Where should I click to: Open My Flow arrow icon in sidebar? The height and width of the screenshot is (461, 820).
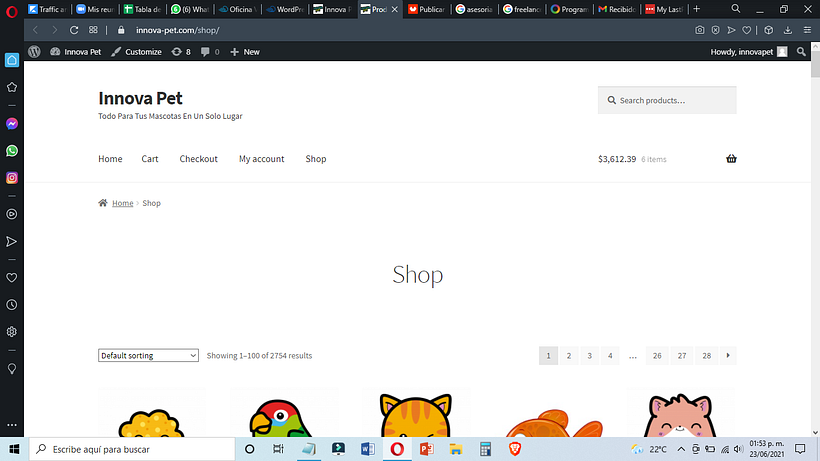[12, 241]
